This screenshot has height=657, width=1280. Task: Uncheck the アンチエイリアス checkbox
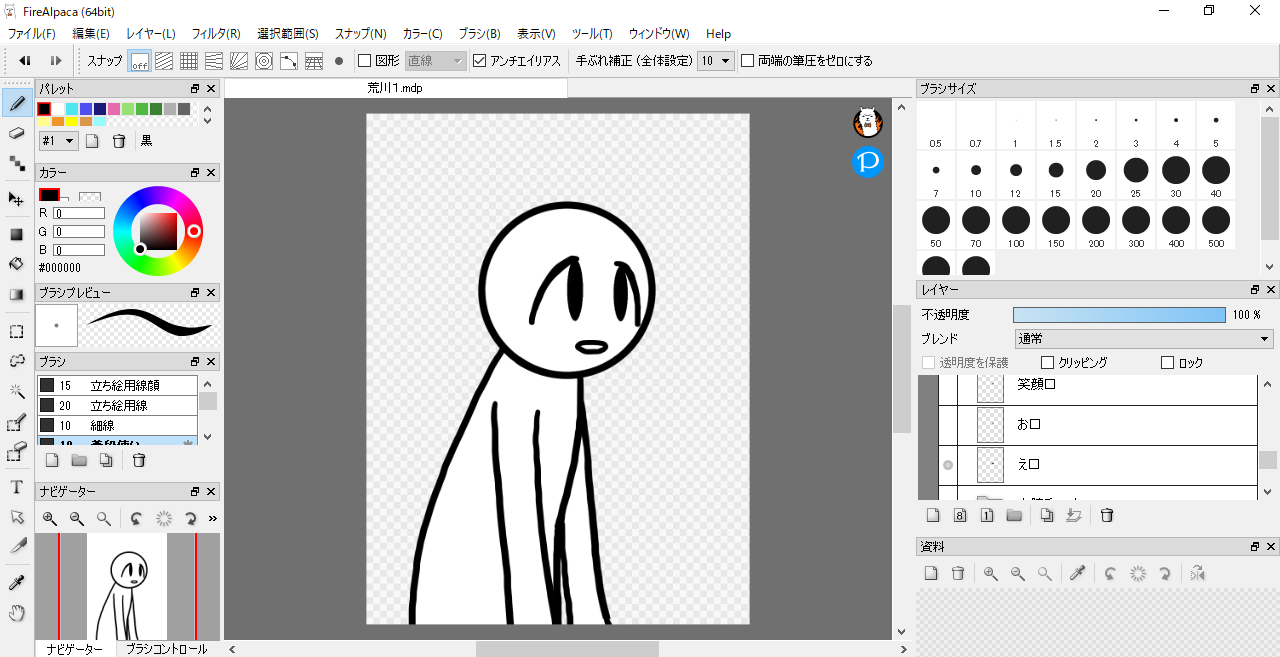pos(480,61)
